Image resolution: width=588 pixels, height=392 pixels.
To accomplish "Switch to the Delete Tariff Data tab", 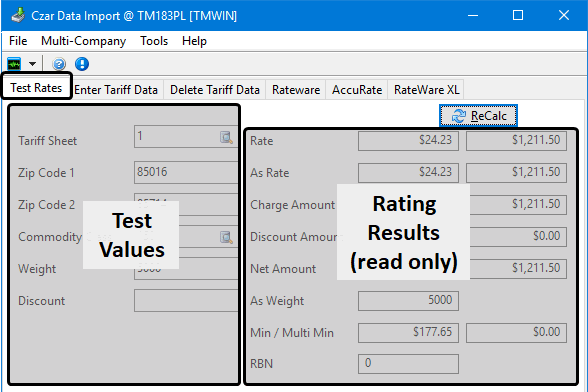I will click(214, 90).
